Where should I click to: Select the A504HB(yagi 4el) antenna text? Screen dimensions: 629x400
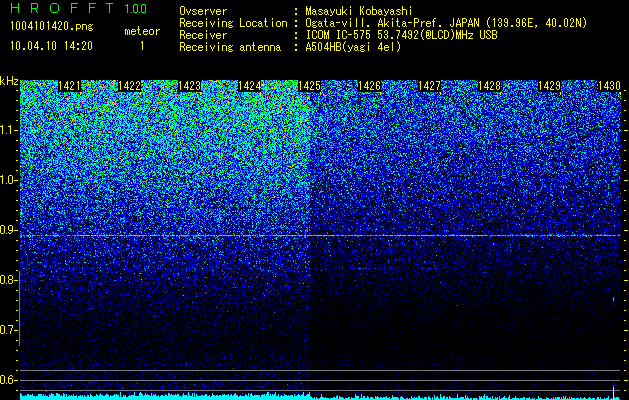(x=353, y=47)
